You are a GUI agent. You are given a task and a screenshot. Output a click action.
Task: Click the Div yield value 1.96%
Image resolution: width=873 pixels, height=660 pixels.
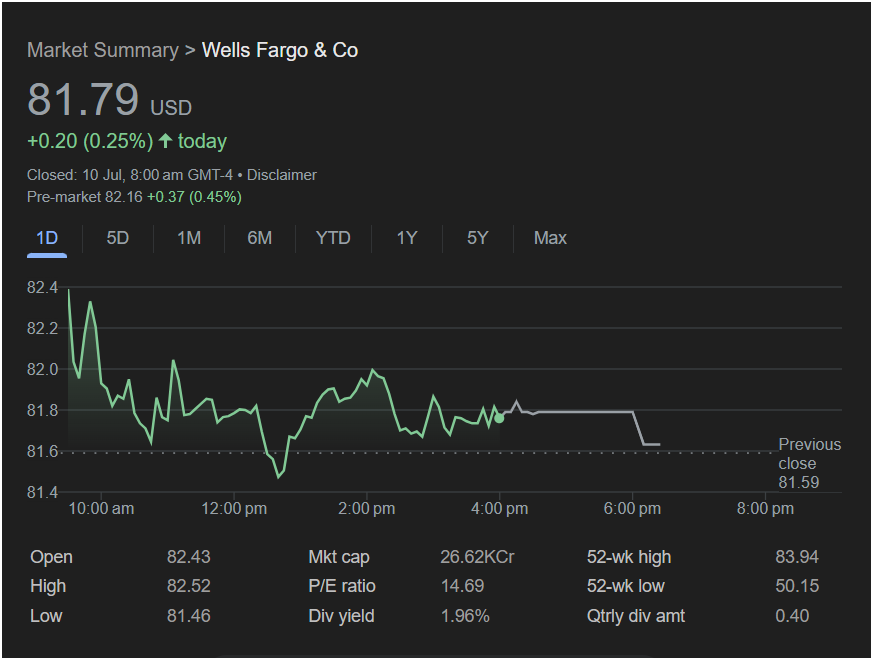pos(465,616)
